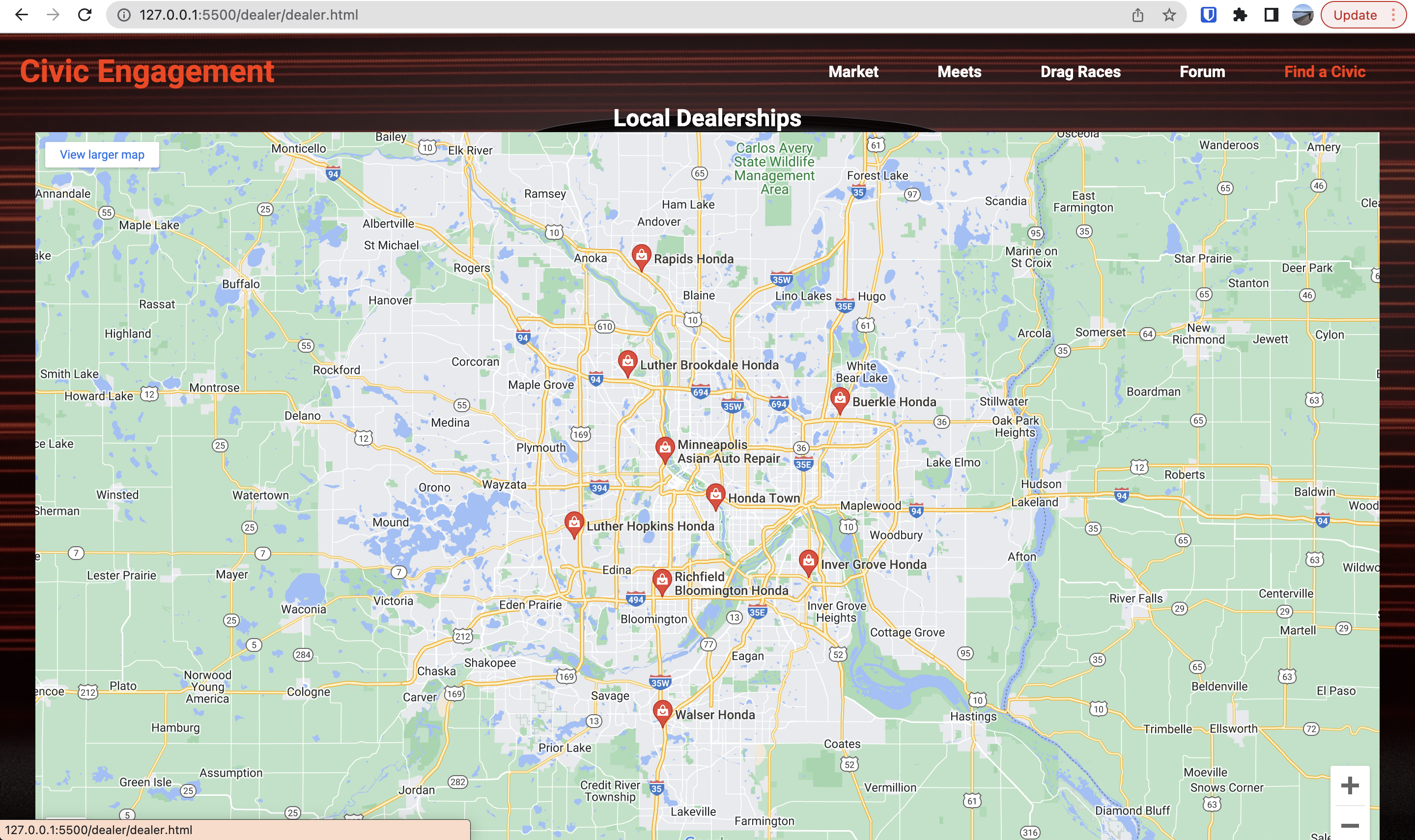This screenshot has height=840, width=1415.
Task: Click the View larger map link
Action: pyautogui.click(x=102, y=155)
